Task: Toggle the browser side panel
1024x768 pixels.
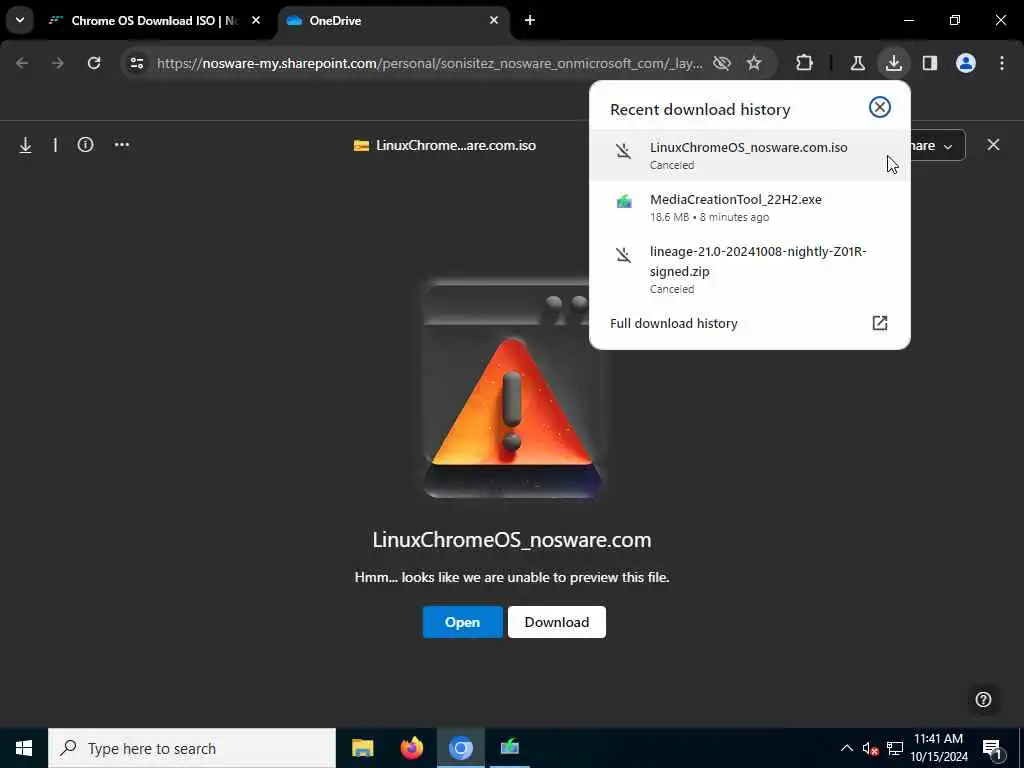Action: coord(930,63)
